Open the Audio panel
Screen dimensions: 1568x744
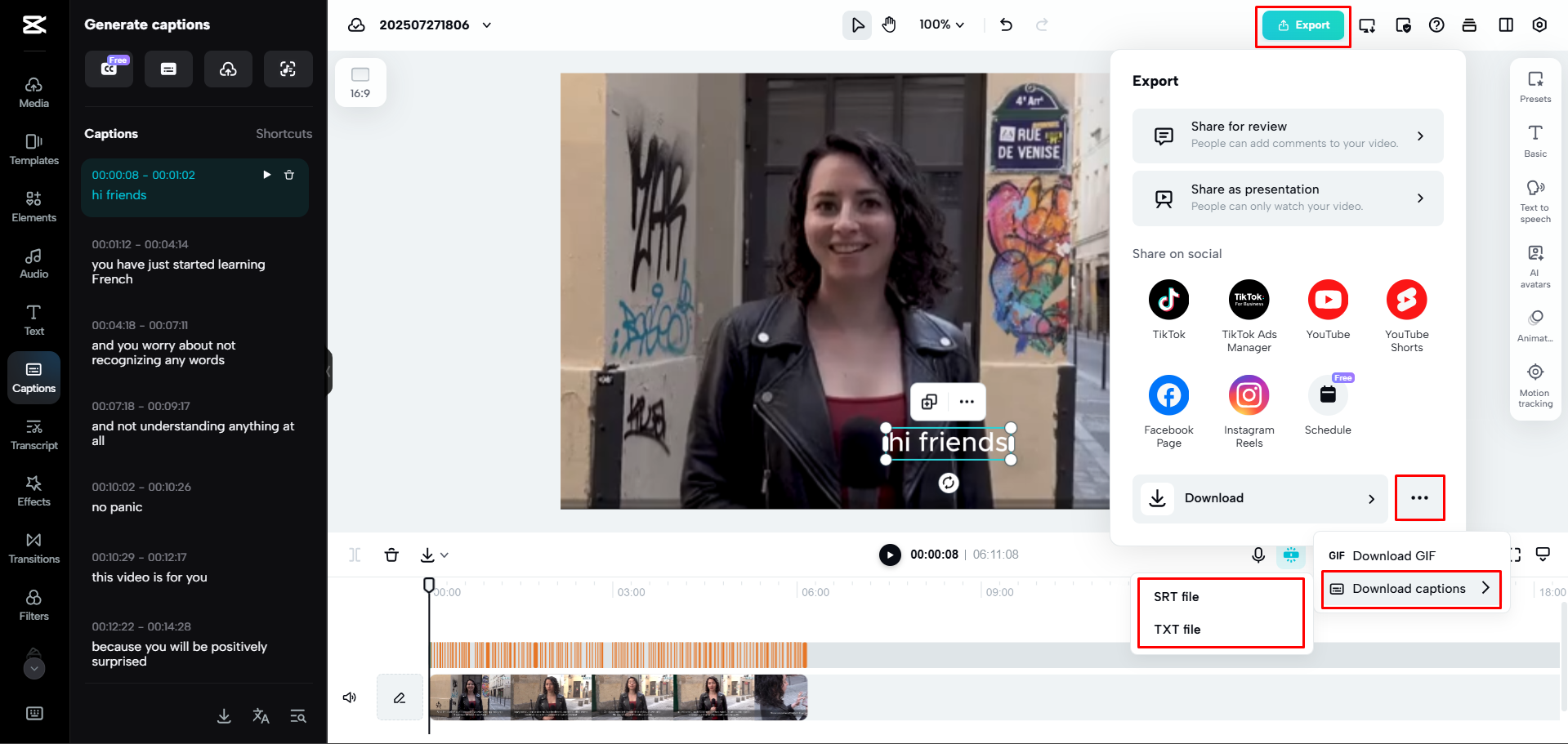34,264
